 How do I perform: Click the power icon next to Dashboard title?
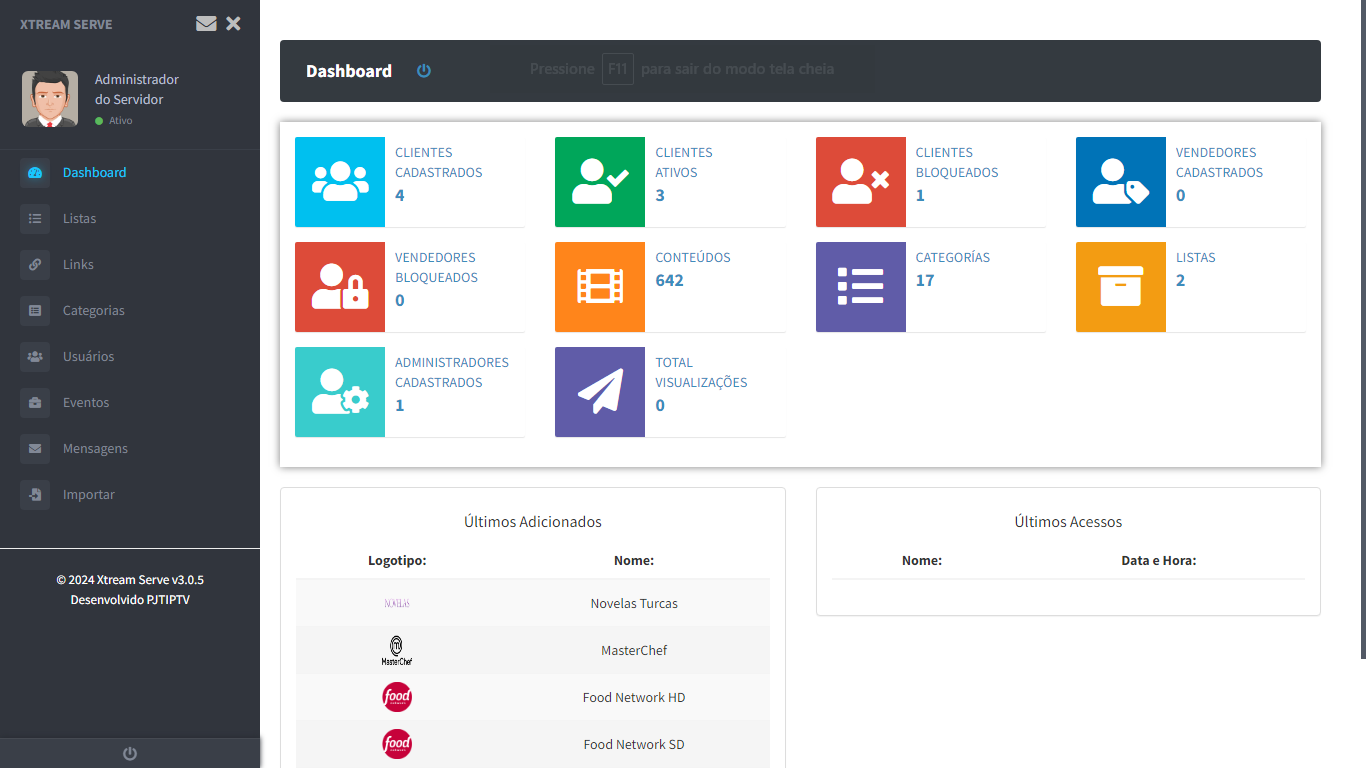pyautogui.click(x=424, y=71)
